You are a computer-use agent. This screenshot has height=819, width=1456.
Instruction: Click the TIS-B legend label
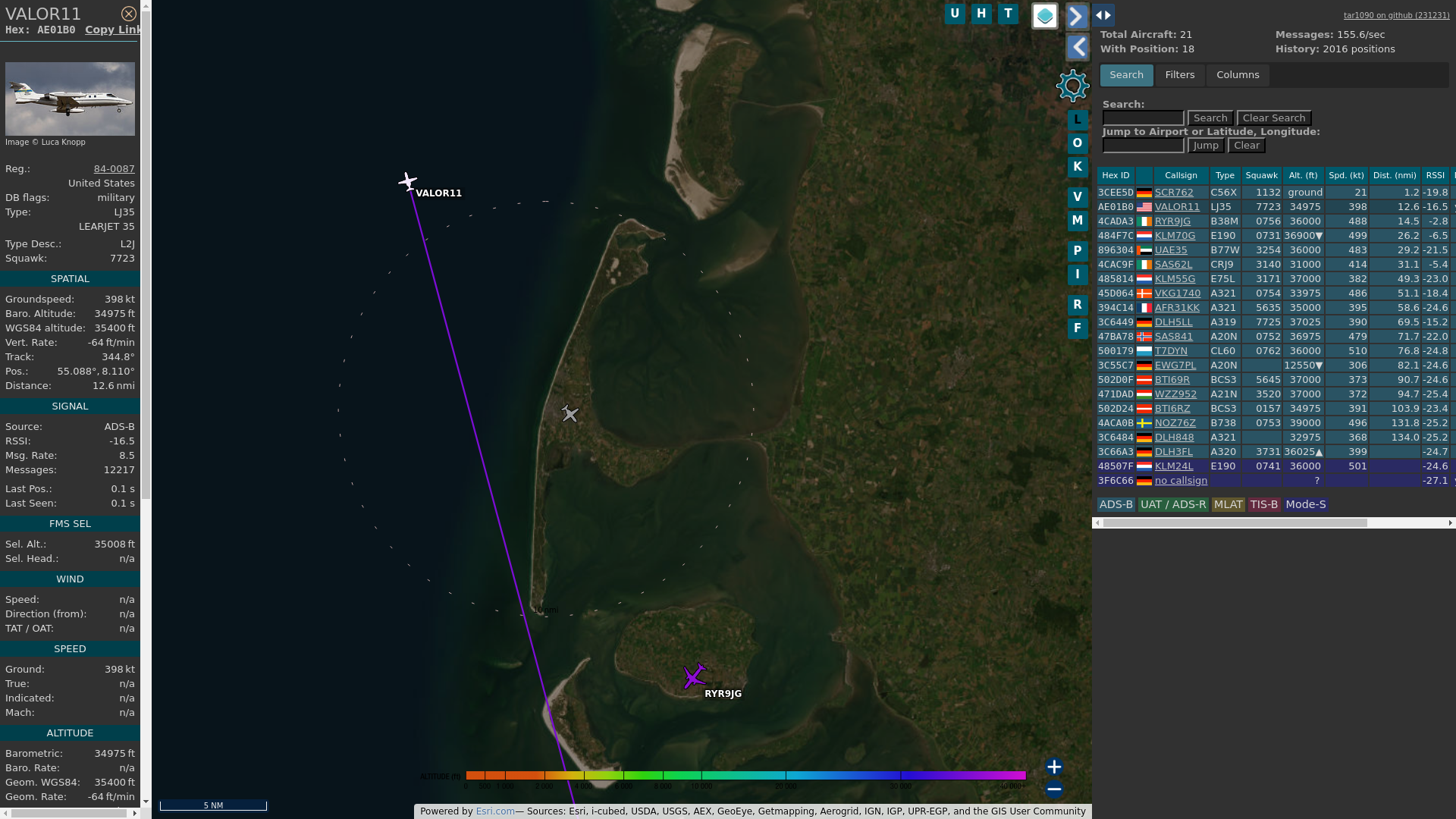click(1264, 505)
